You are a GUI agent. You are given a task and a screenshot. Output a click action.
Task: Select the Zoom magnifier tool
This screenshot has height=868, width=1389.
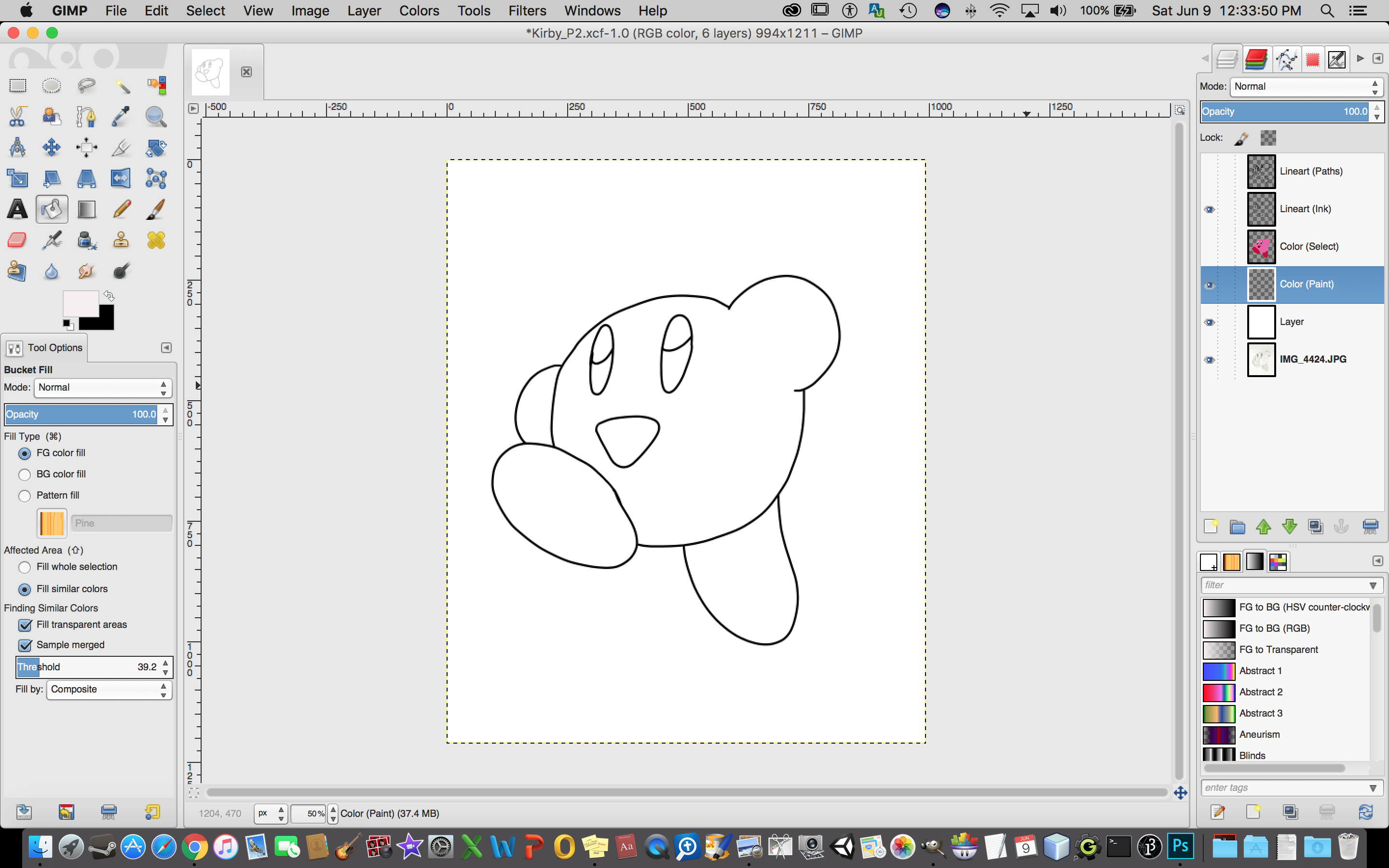tap(156, 117)
